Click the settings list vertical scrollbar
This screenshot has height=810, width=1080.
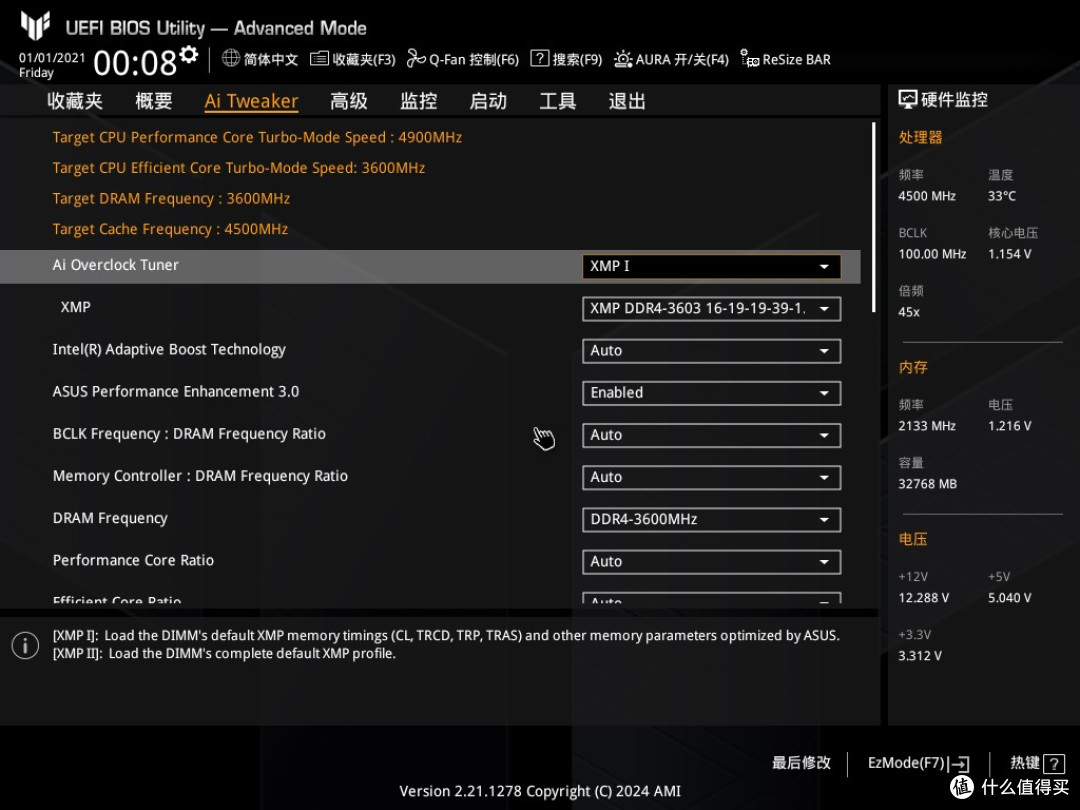873,217
